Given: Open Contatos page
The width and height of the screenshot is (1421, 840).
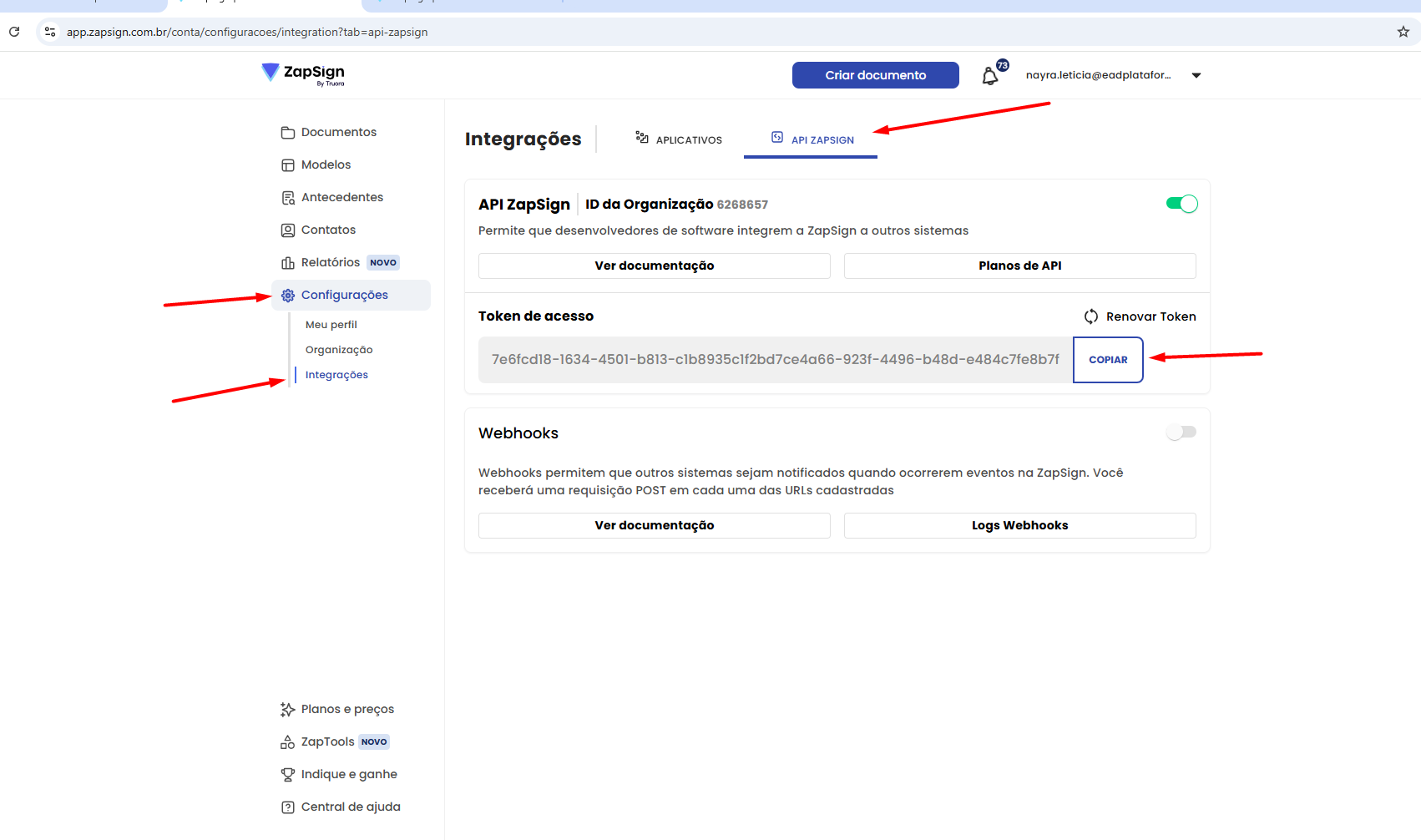Looking at the screenshot, I should click(x=329, y=230).
